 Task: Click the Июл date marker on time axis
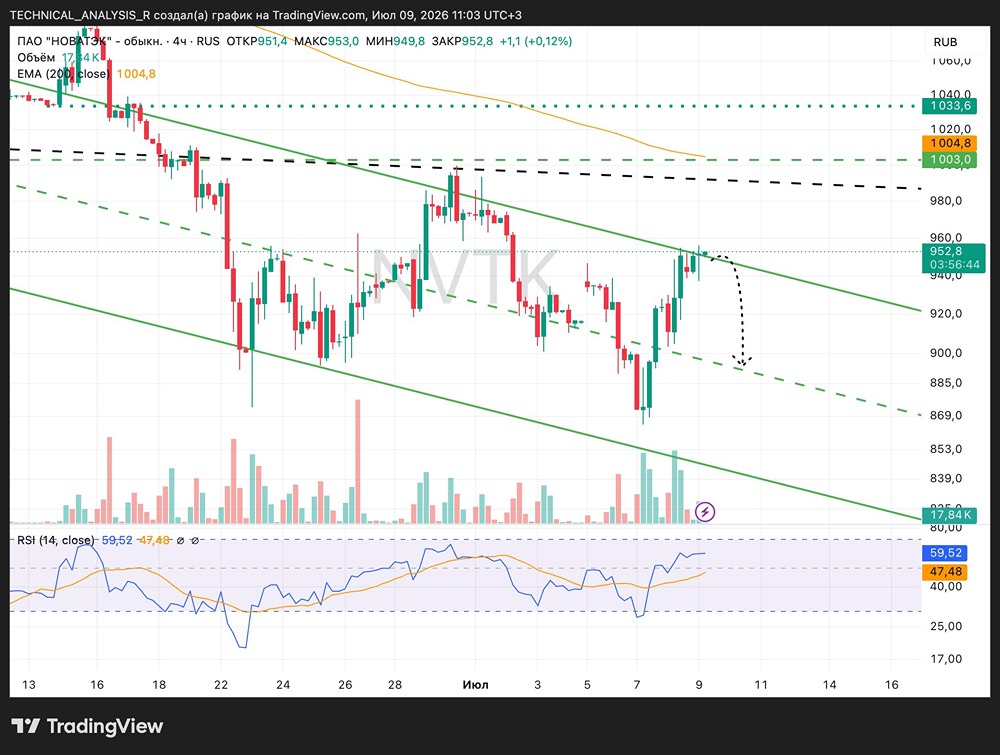(475, 685)
